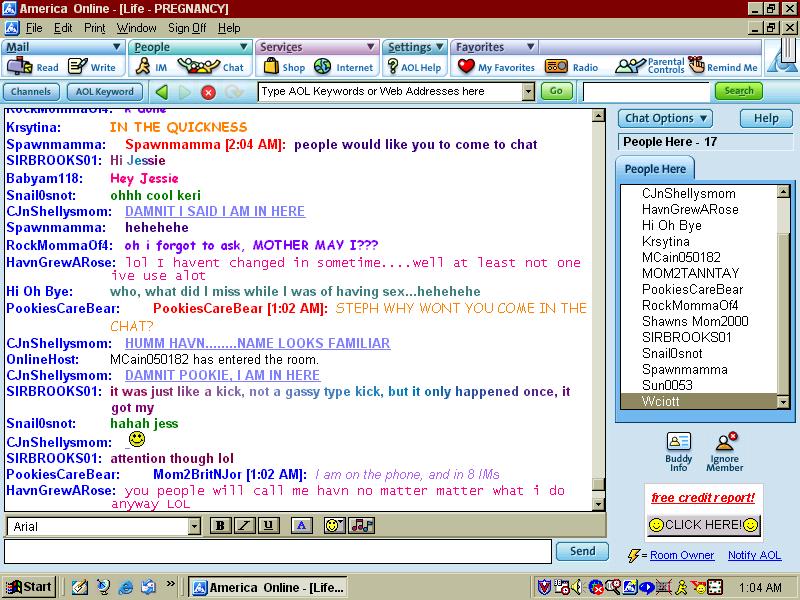This screenshot has height=600, width=800.
Task: Click HUMM HAVN NAME LOOKS FAMILIAR link
Action: (258, 343)
